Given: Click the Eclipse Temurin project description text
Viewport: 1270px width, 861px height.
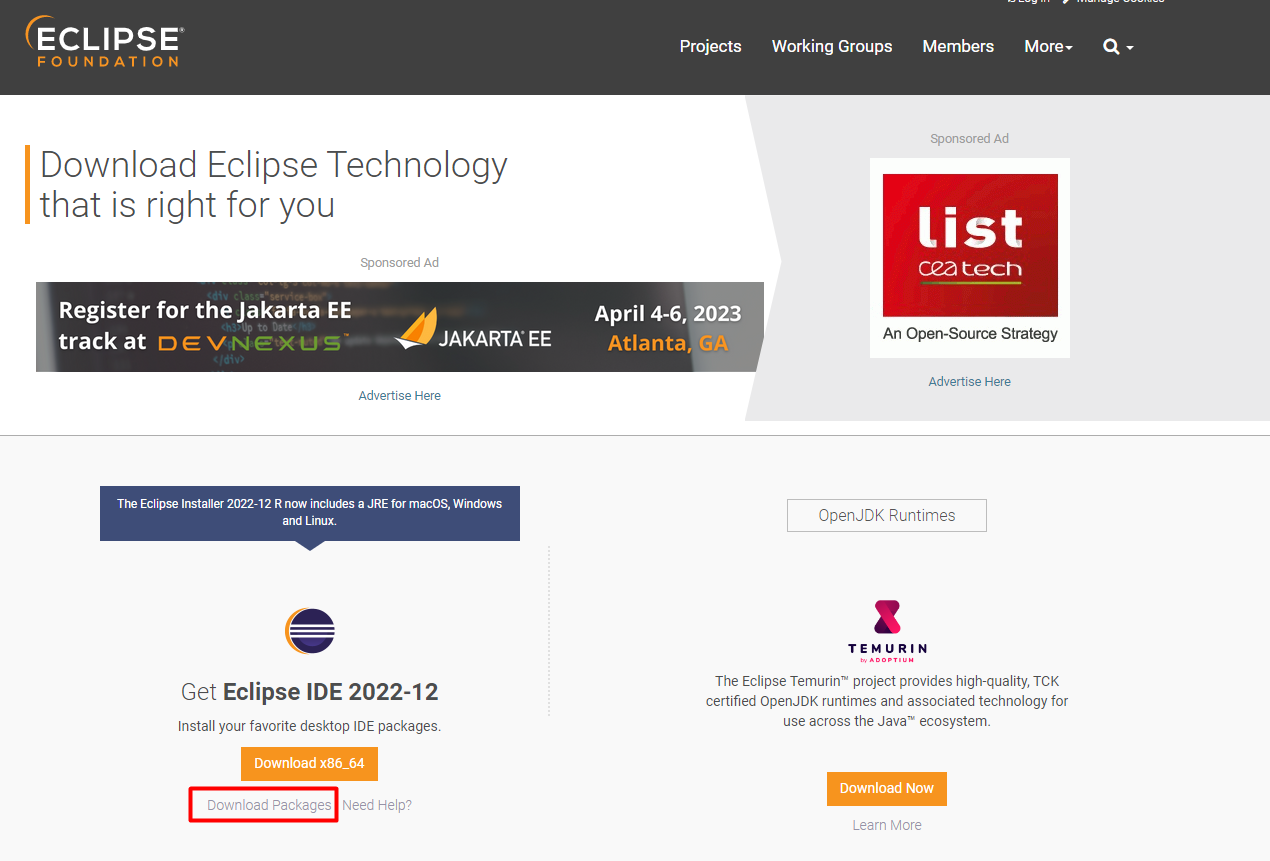Looking at the screenshot, I should point(887,701).
